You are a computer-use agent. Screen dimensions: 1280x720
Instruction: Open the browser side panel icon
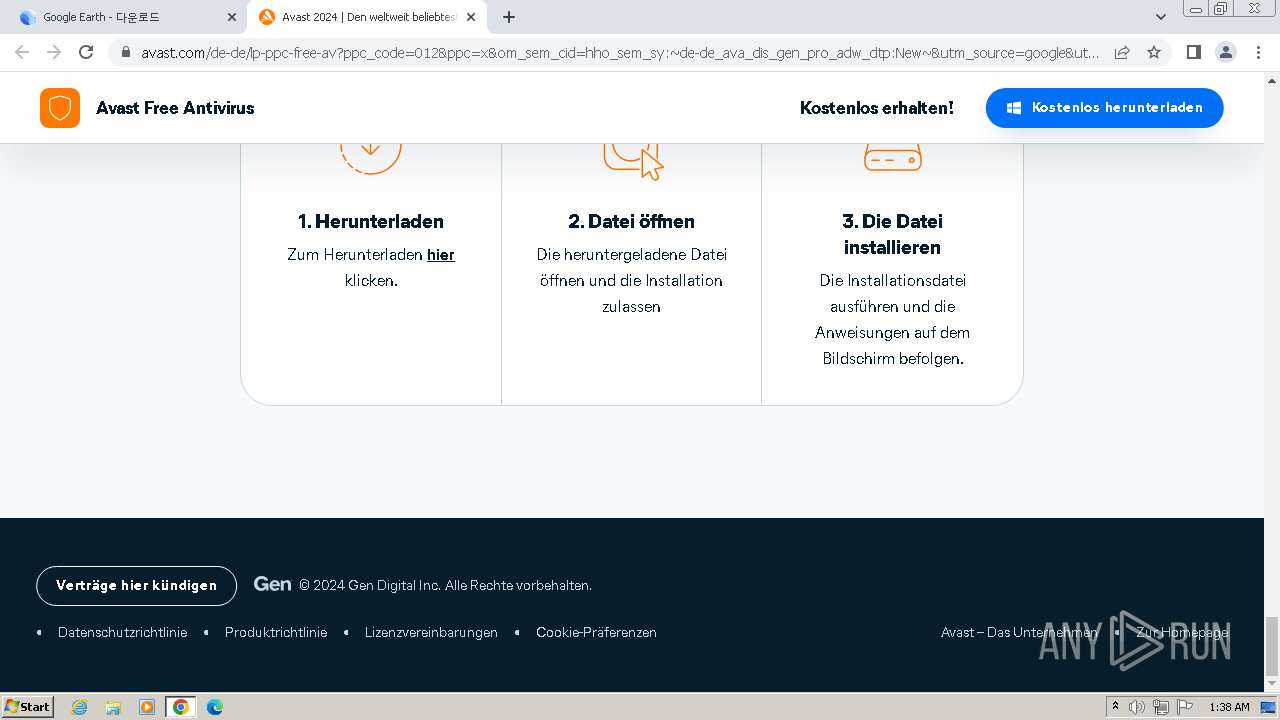(x=1193, y=52)
